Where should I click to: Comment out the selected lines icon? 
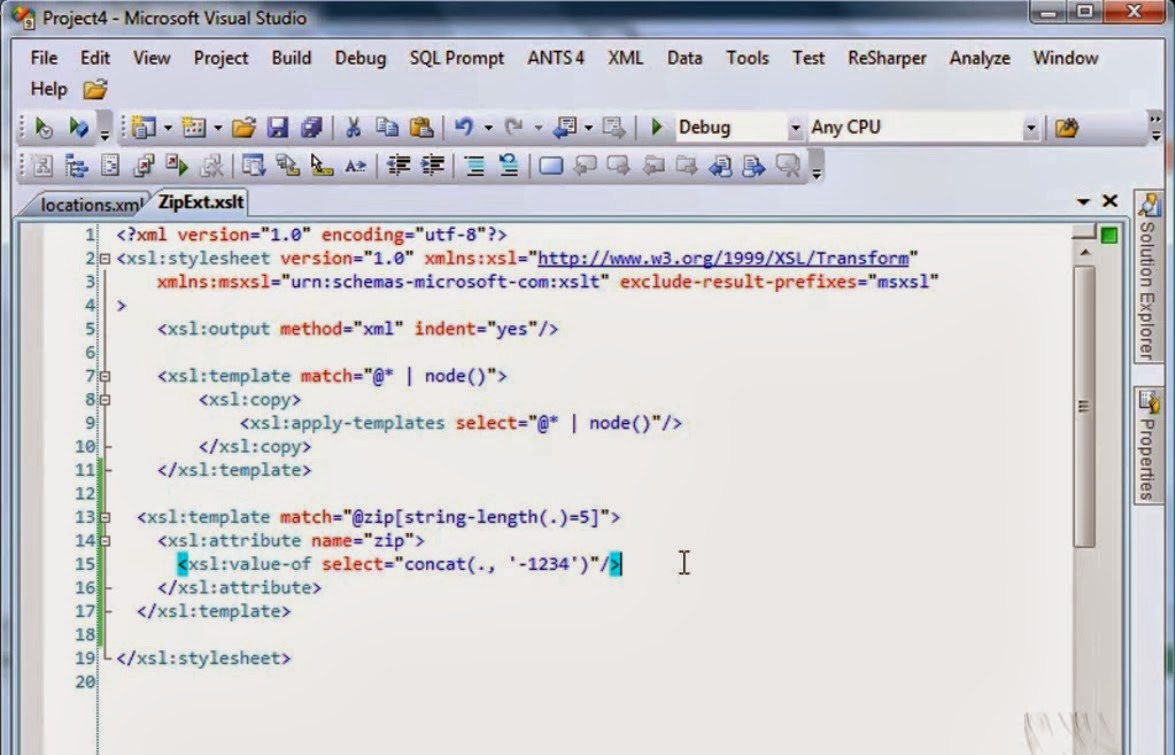pos(474,165)
